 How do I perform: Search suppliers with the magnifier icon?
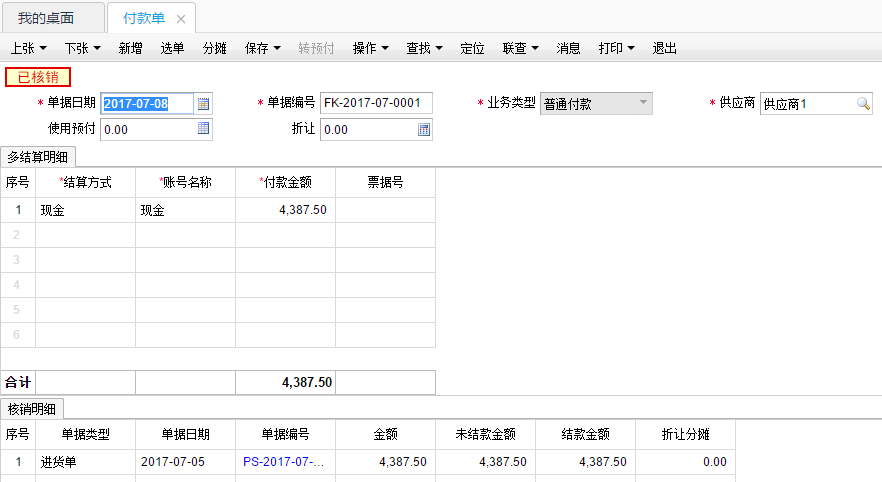[x=863, y=103]
